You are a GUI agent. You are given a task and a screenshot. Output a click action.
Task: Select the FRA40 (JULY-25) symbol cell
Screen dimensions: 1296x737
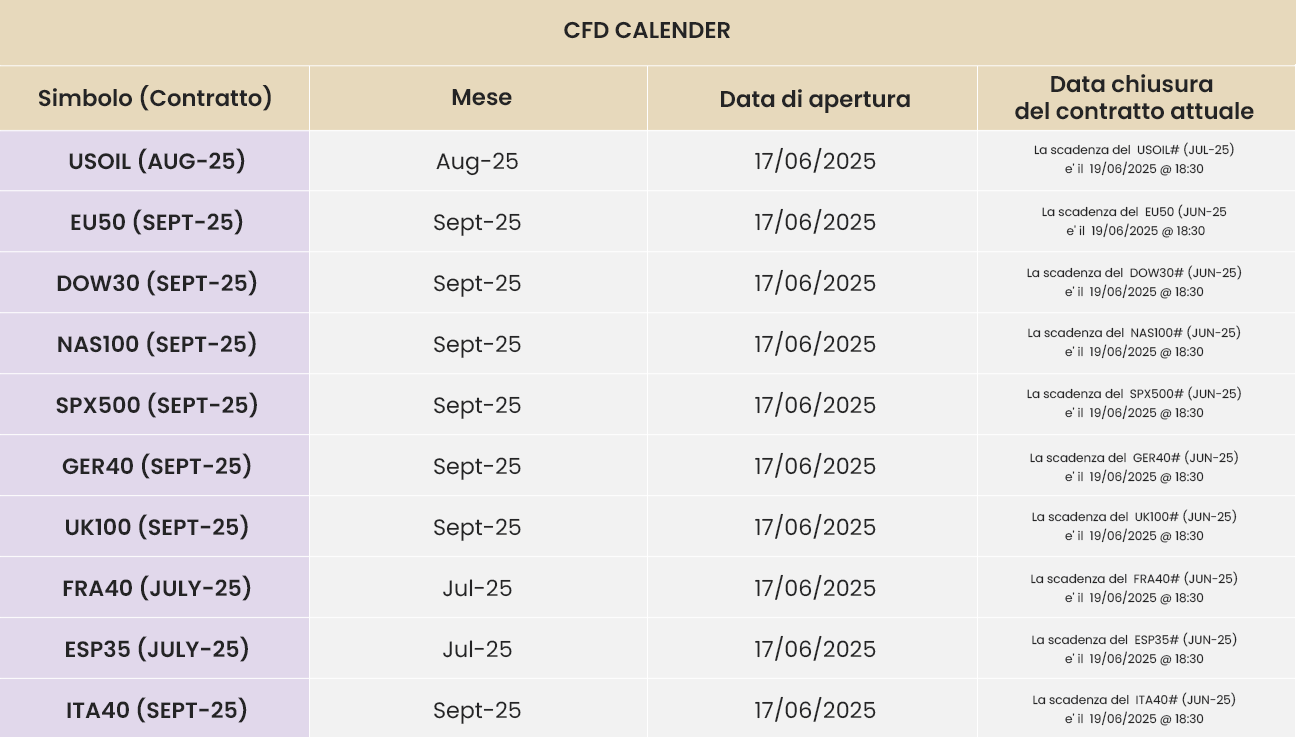pyautogui.click(x=157, y=588)
